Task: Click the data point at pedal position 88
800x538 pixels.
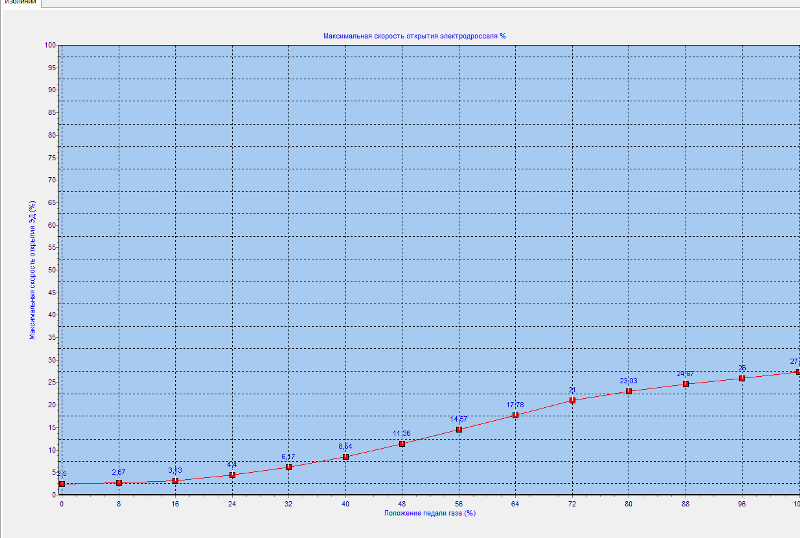Action: (685, 384)
